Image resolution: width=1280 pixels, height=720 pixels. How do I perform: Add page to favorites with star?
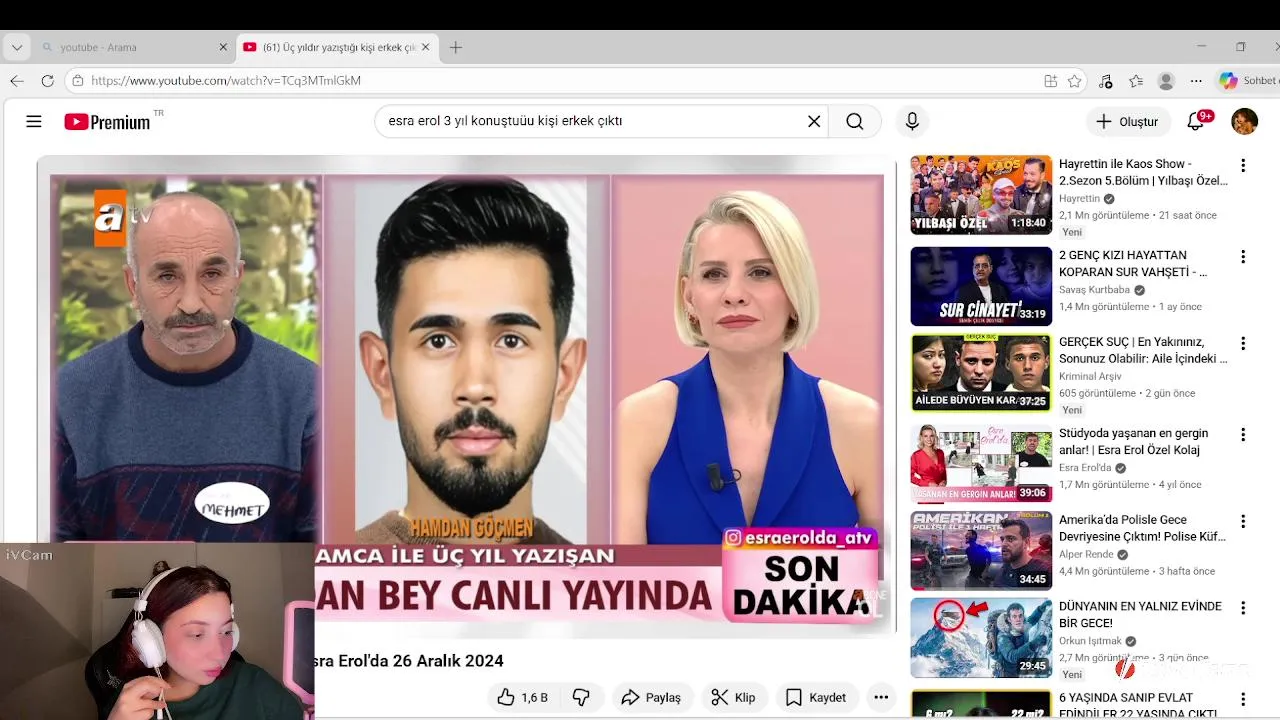(1075, 81)
